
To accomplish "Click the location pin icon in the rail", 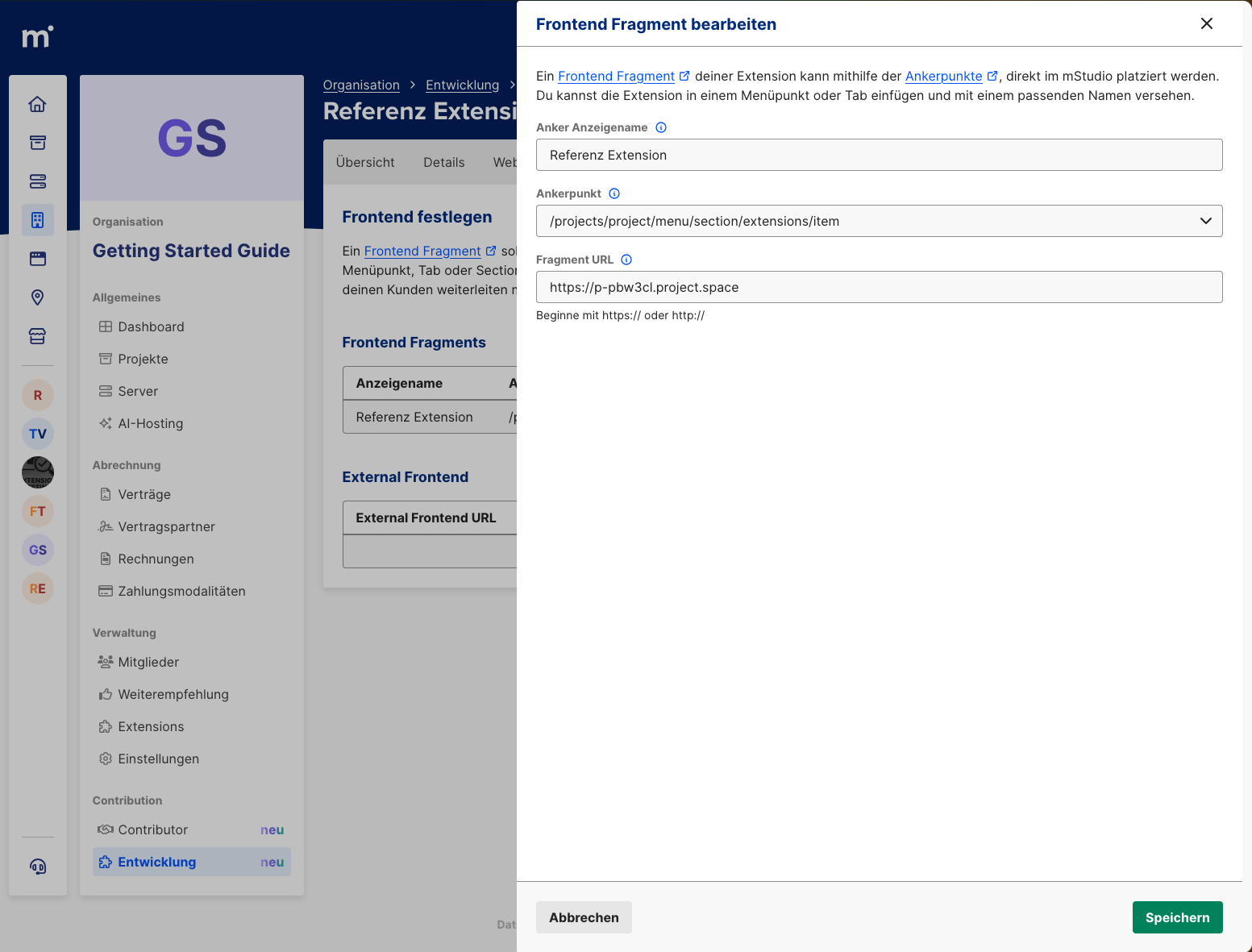I will 37,297.
